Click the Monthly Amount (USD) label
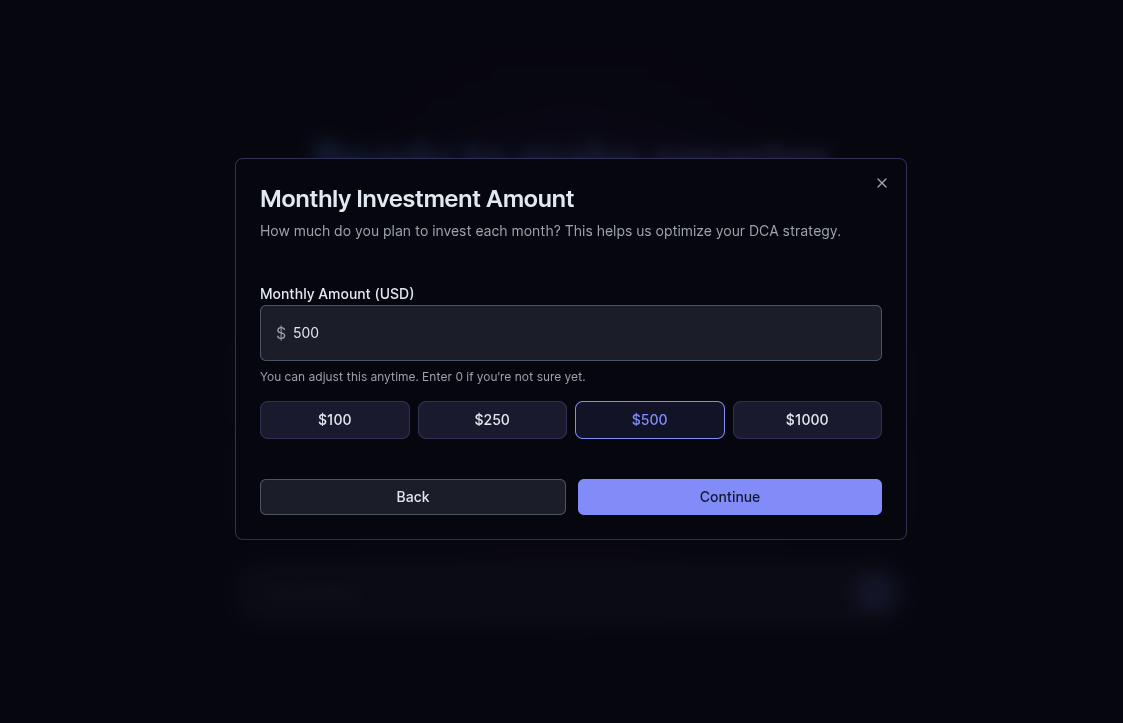The width and height of the screenshot is (1123, 723). [337, 294]
